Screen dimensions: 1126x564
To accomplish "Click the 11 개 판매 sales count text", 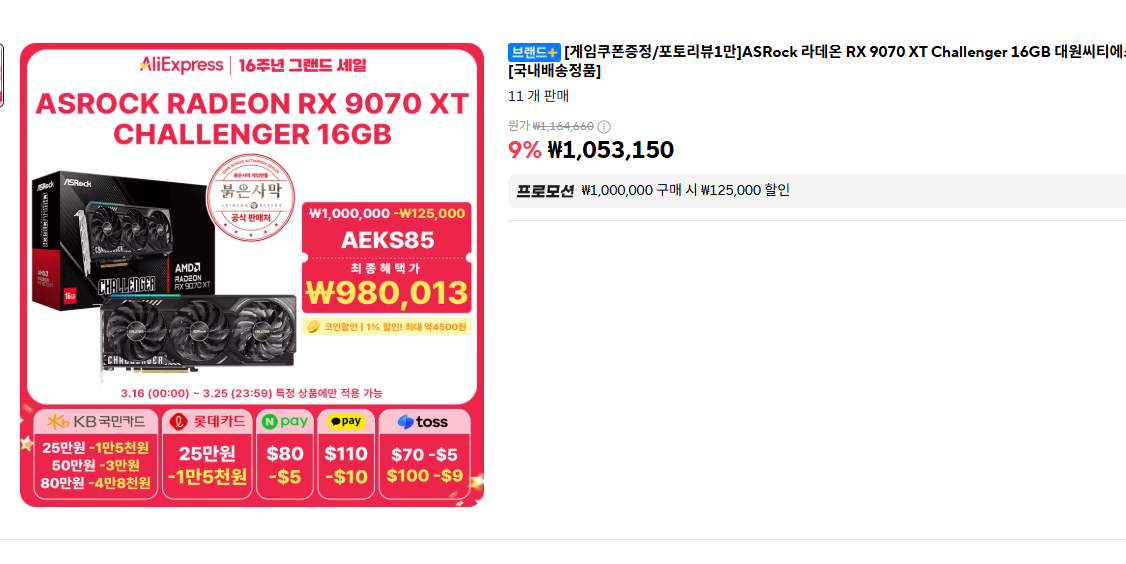I will (539, 96).
